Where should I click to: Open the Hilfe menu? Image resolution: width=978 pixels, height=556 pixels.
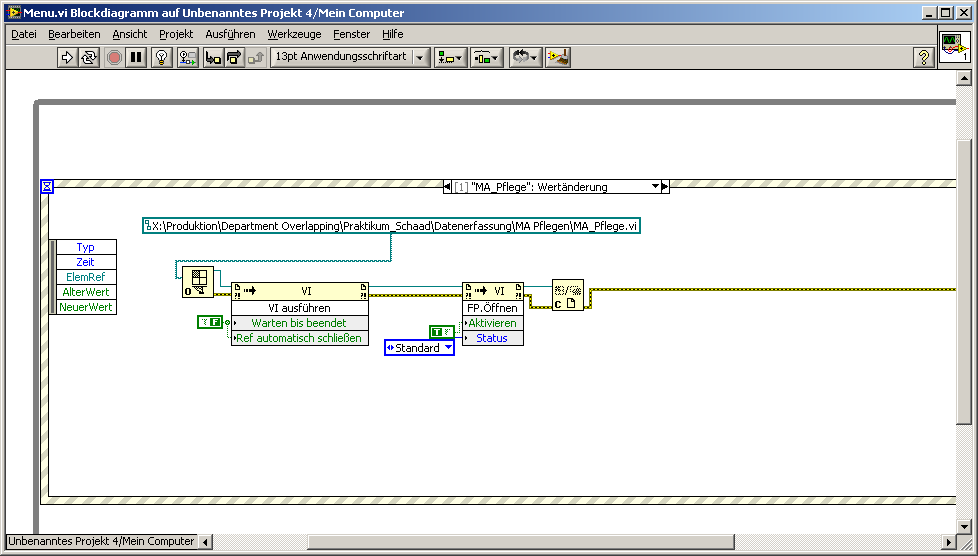[x=392, y=34]
